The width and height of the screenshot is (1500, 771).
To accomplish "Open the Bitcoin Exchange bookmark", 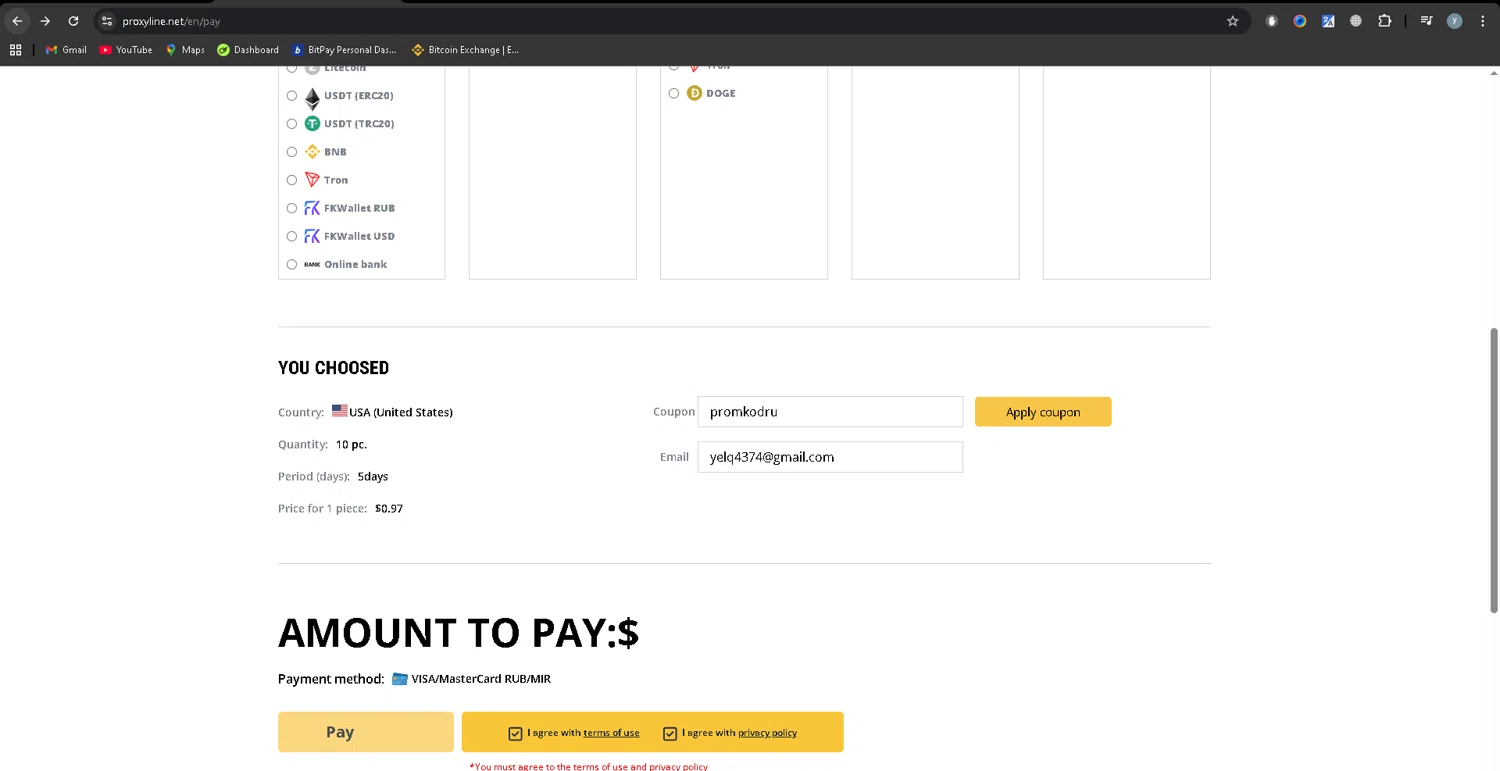I will point(465,50).
